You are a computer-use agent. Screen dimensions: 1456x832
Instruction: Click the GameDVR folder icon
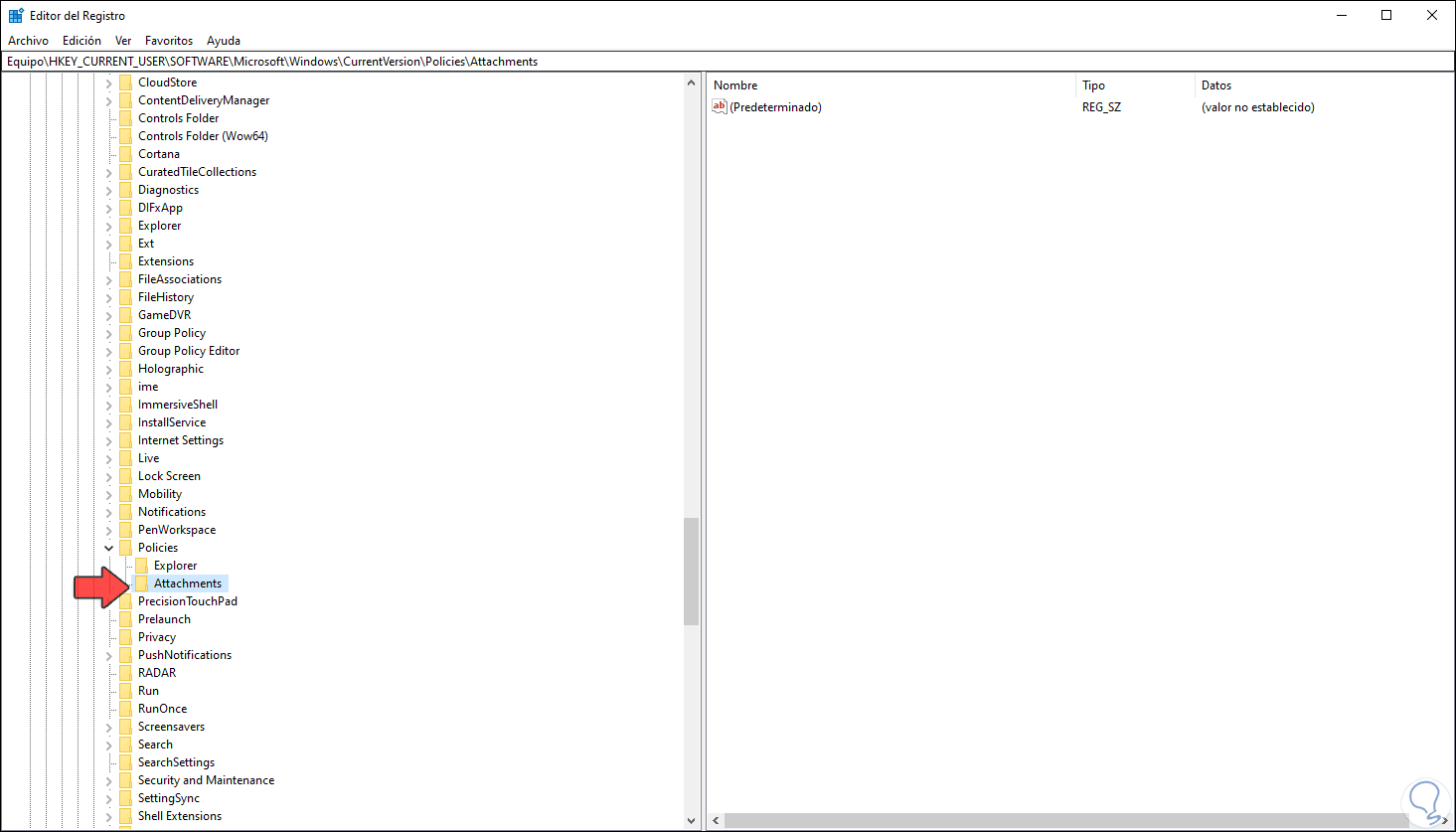pyautogui.click(x=125, y=315)
